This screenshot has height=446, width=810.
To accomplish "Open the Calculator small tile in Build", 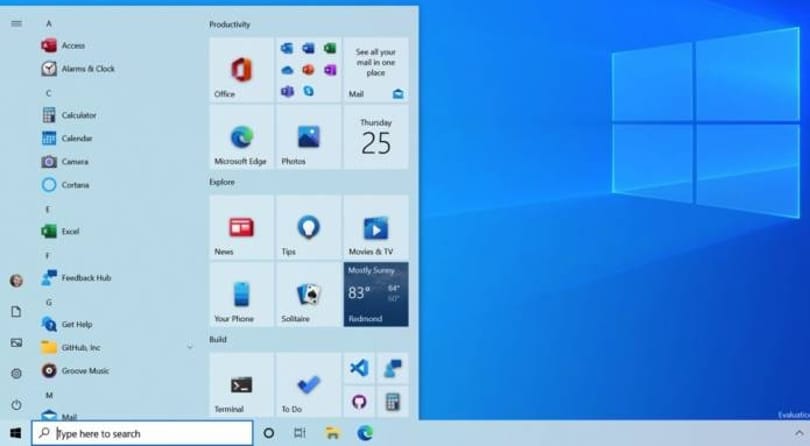I will (393, 402).
